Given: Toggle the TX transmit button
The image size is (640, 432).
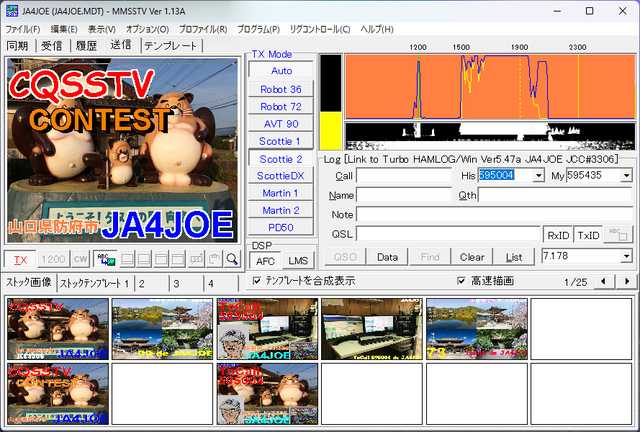Looking at the screenshot, I should coord(20,259).
